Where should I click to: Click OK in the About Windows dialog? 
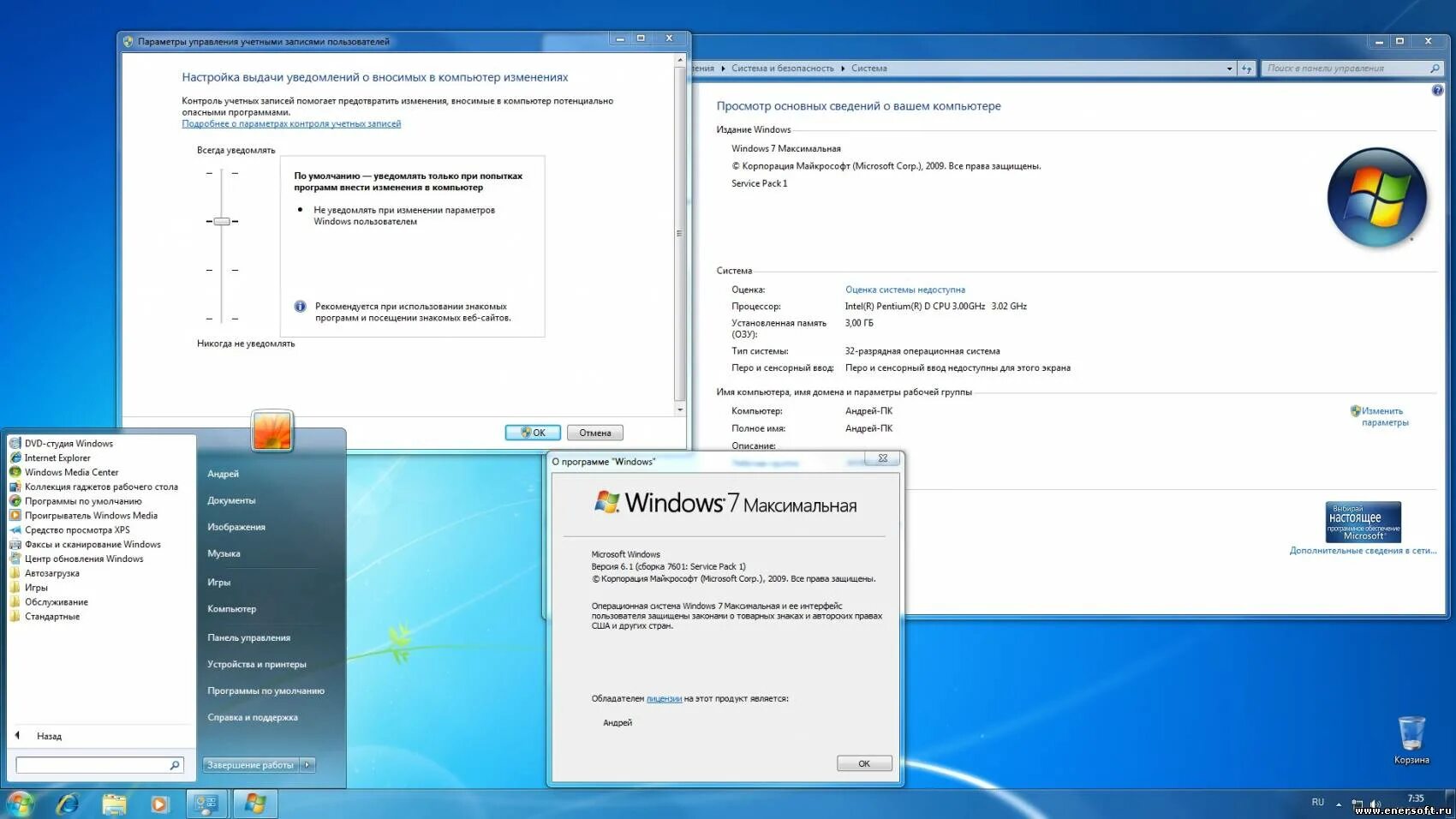coord(864,763)
